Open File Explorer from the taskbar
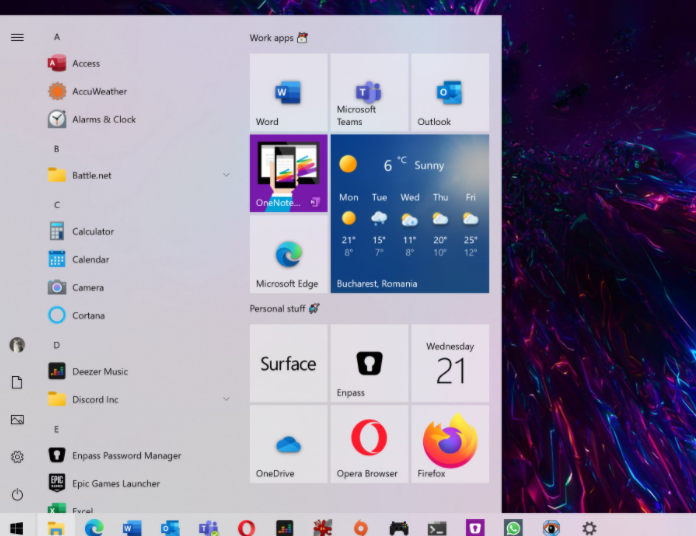The image size is (696, 536). tap(56, 528)
